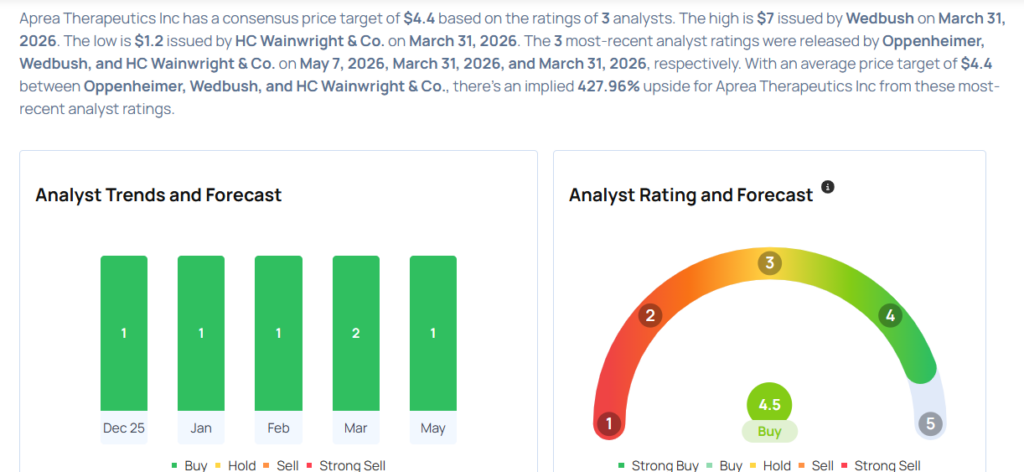Click the Analyst Trends and Forecast heading
Viewport: 1024px width, 472px height.
click(x=159, y=195)
